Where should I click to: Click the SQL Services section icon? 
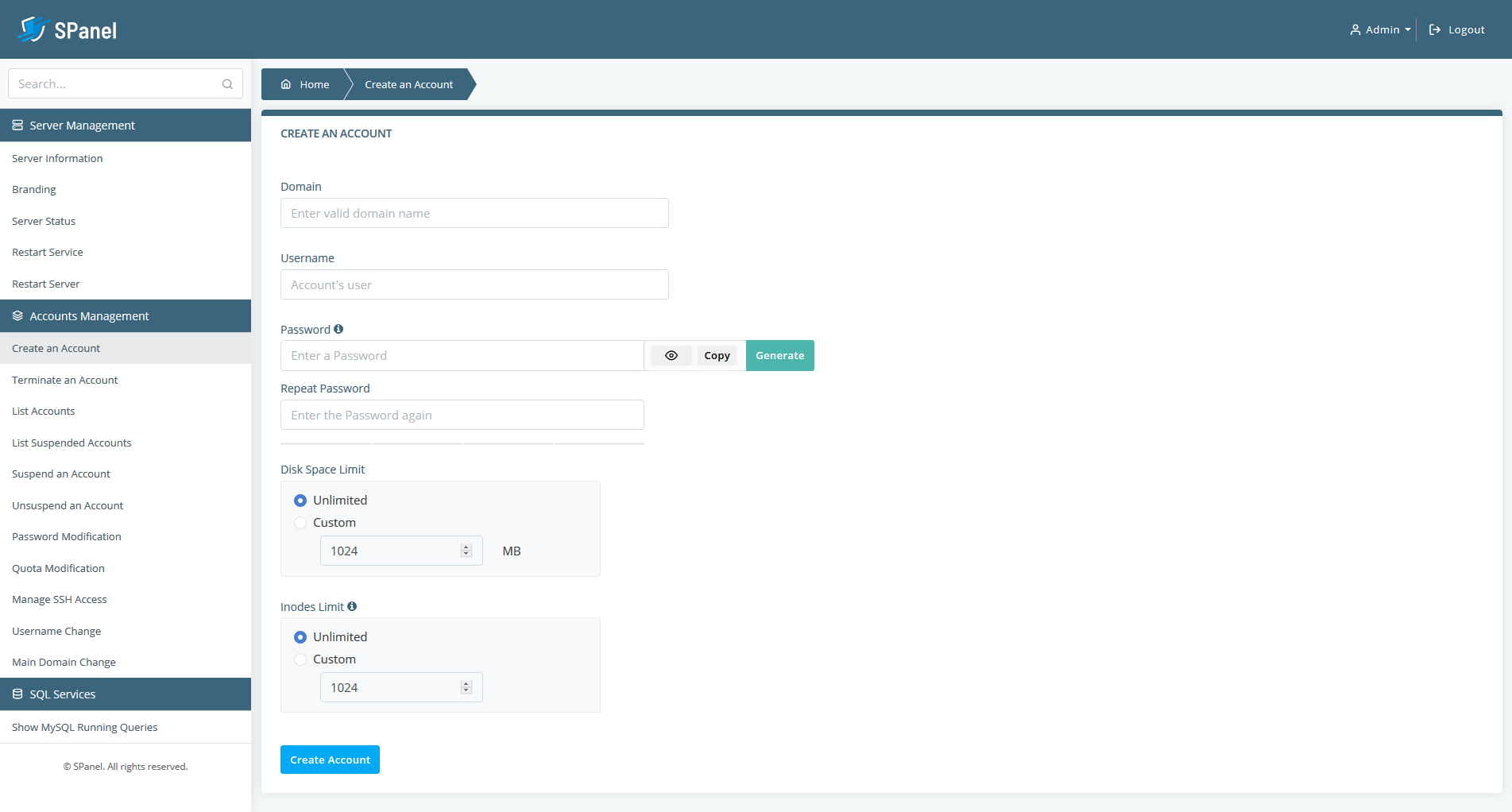[x=17, y=694]
